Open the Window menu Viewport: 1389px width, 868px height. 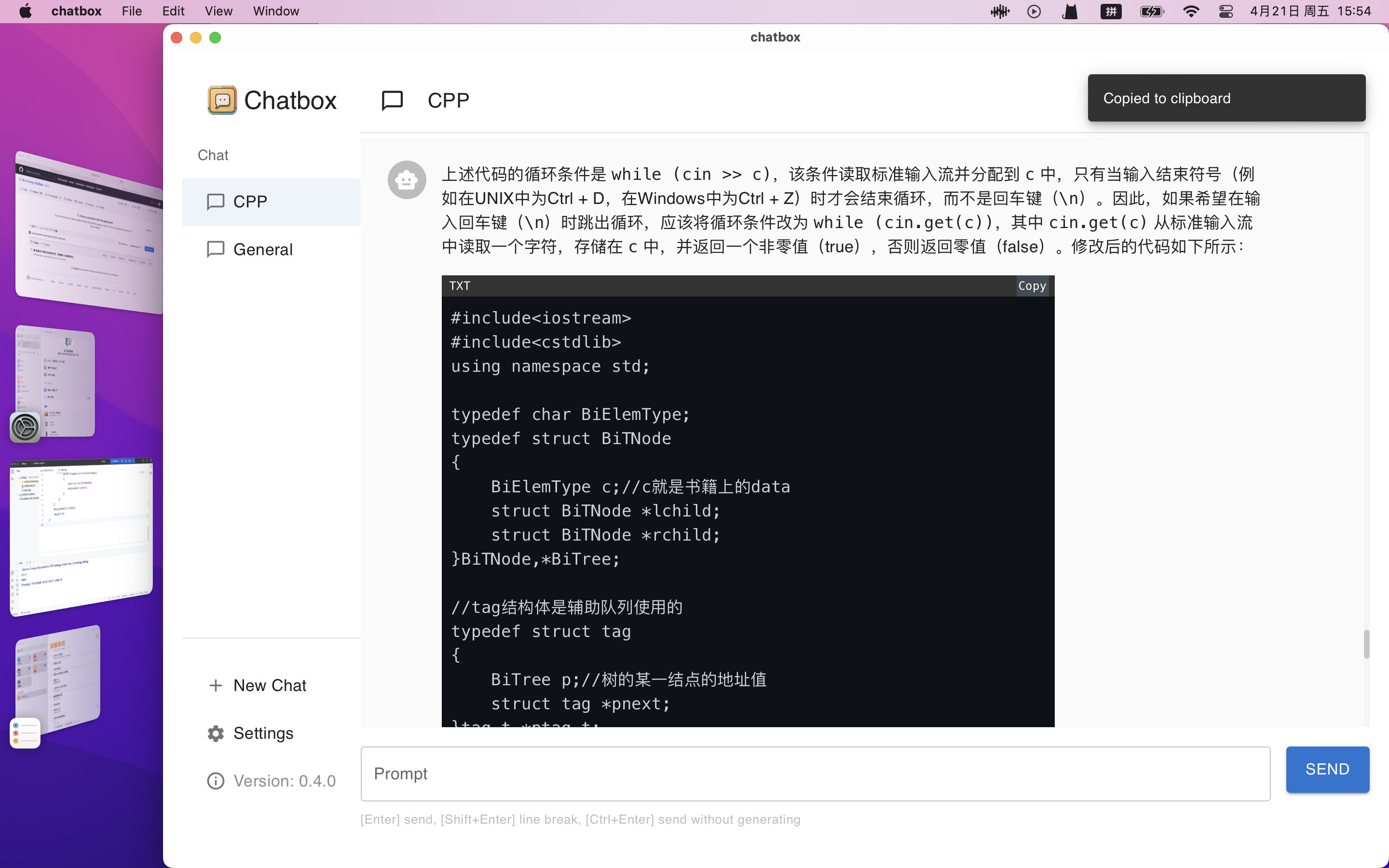click(276, 11)
